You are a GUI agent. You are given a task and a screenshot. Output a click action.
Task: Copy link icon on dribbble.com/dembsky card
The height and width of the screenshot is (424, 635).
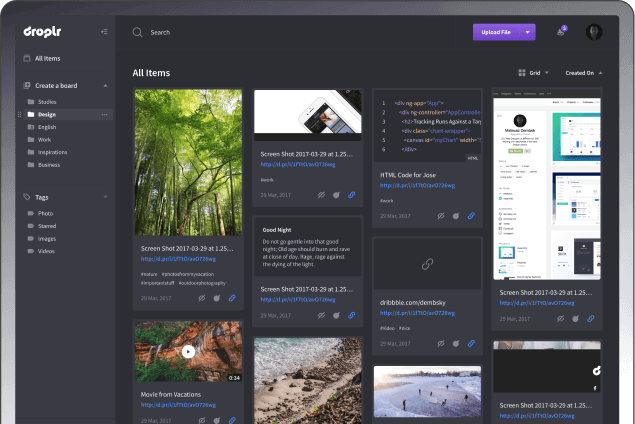[x=471, y=343]
